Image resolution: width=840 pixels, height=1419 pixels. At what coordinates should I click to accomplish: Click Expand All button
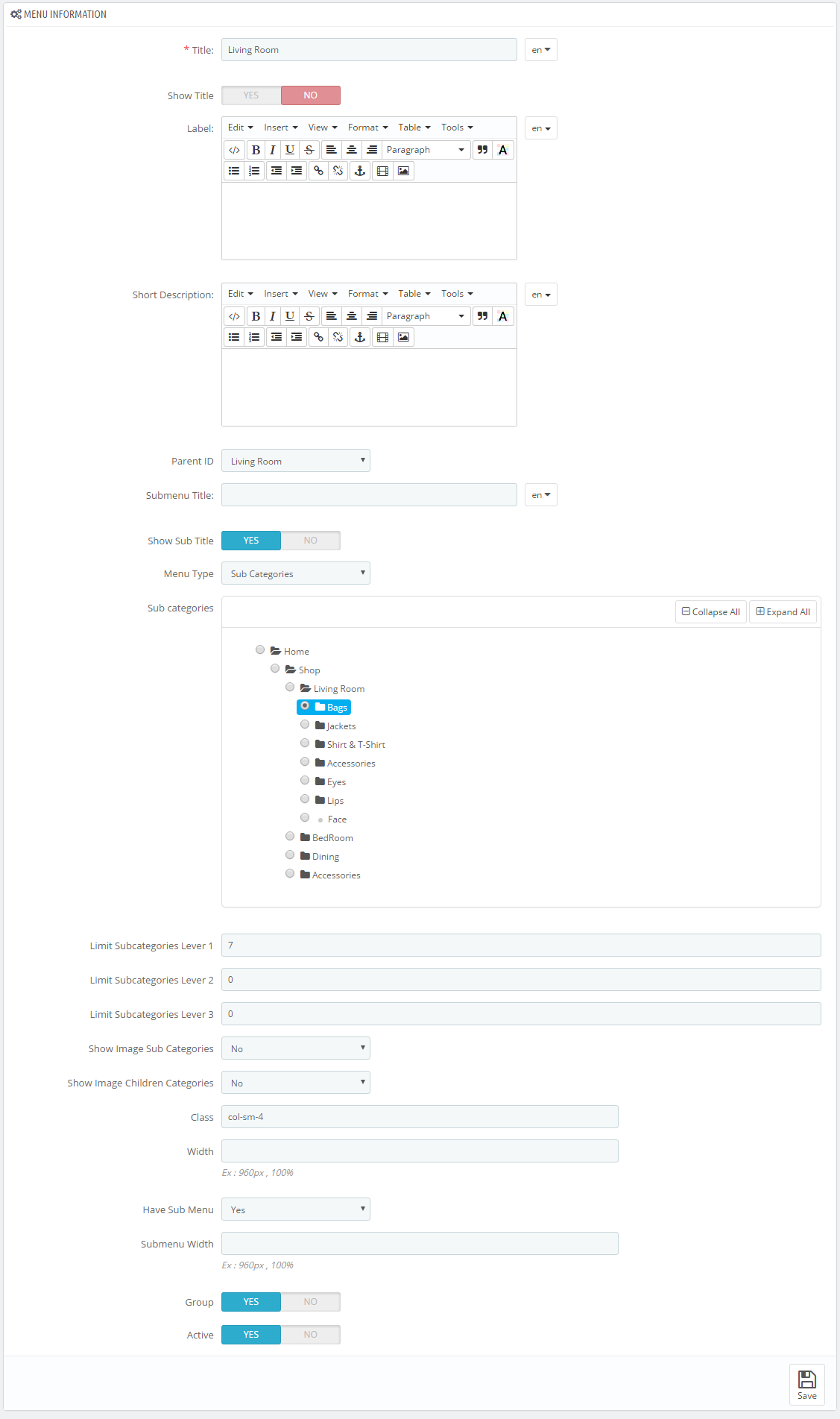point(783,612)
